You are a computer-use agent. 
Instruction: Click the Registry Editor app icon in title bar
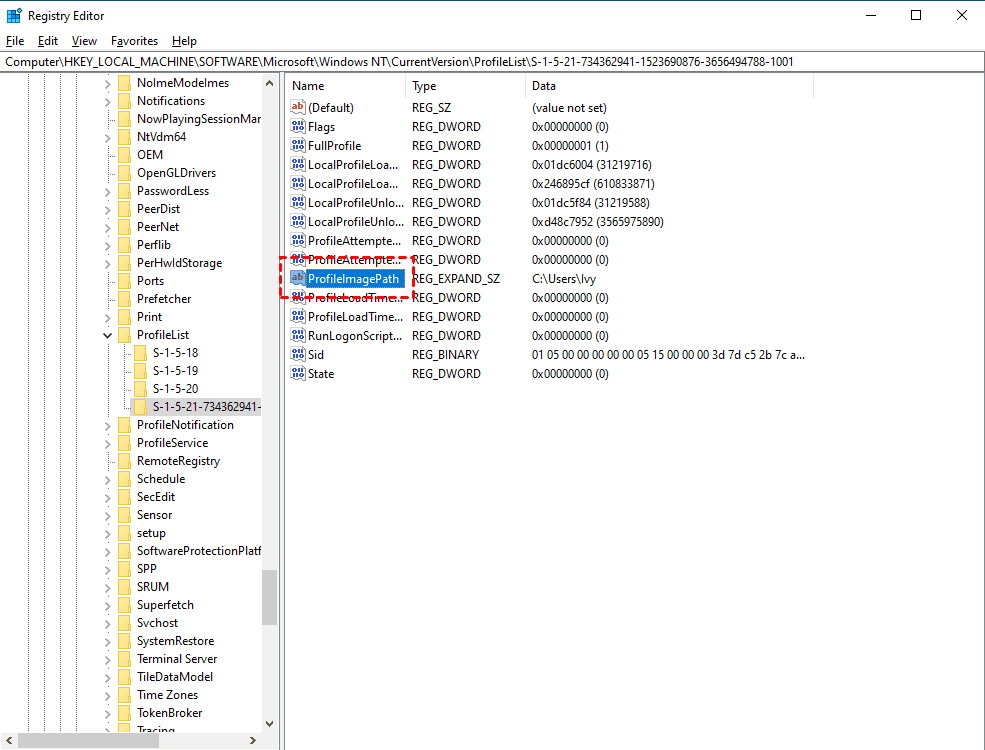14,16
